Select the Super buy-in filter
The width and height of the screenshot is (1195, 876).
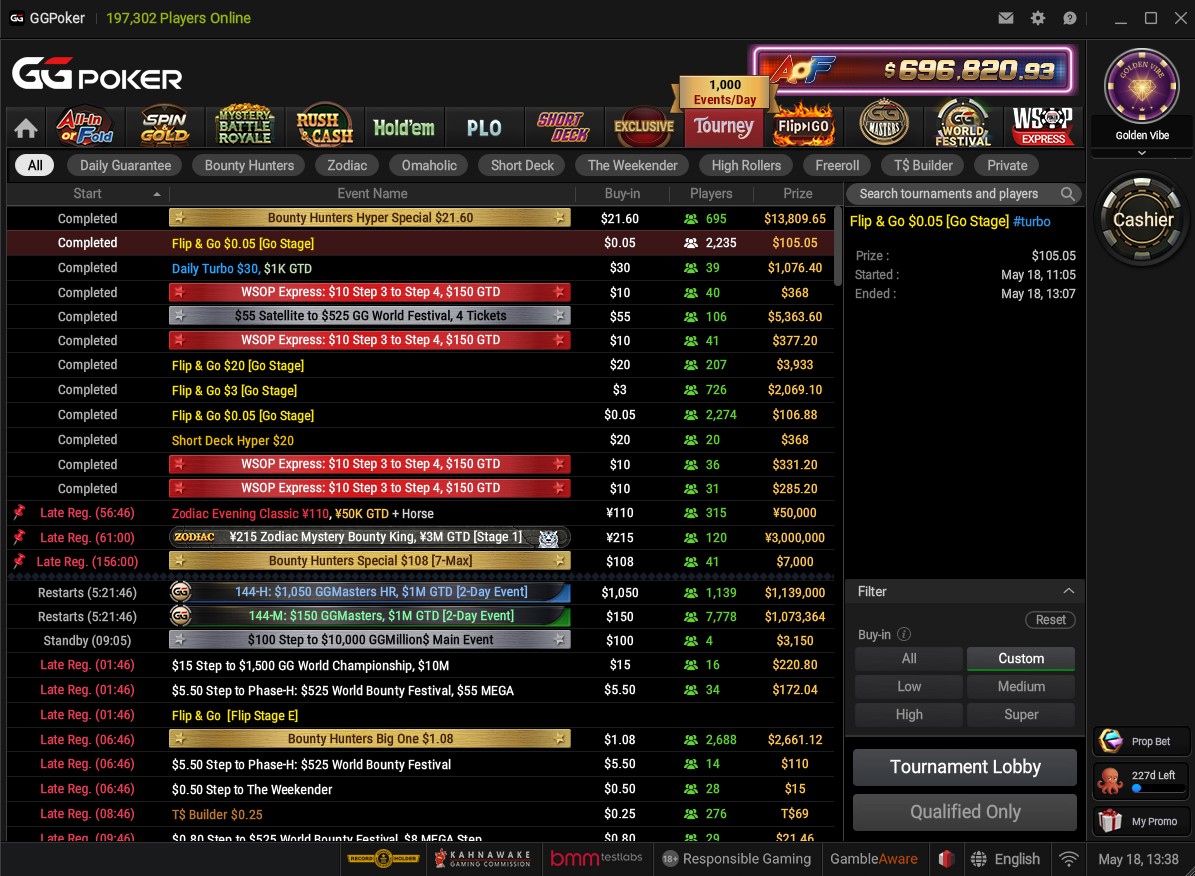click(1020, 714)
